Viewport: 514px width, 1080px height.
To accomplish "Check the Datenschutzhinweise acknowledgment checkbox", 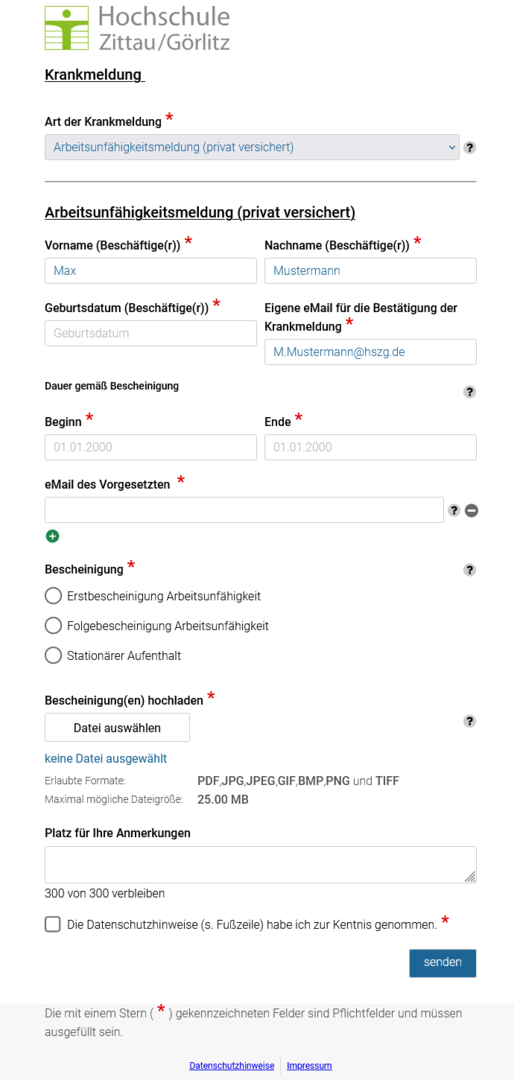I will [52, 924].
